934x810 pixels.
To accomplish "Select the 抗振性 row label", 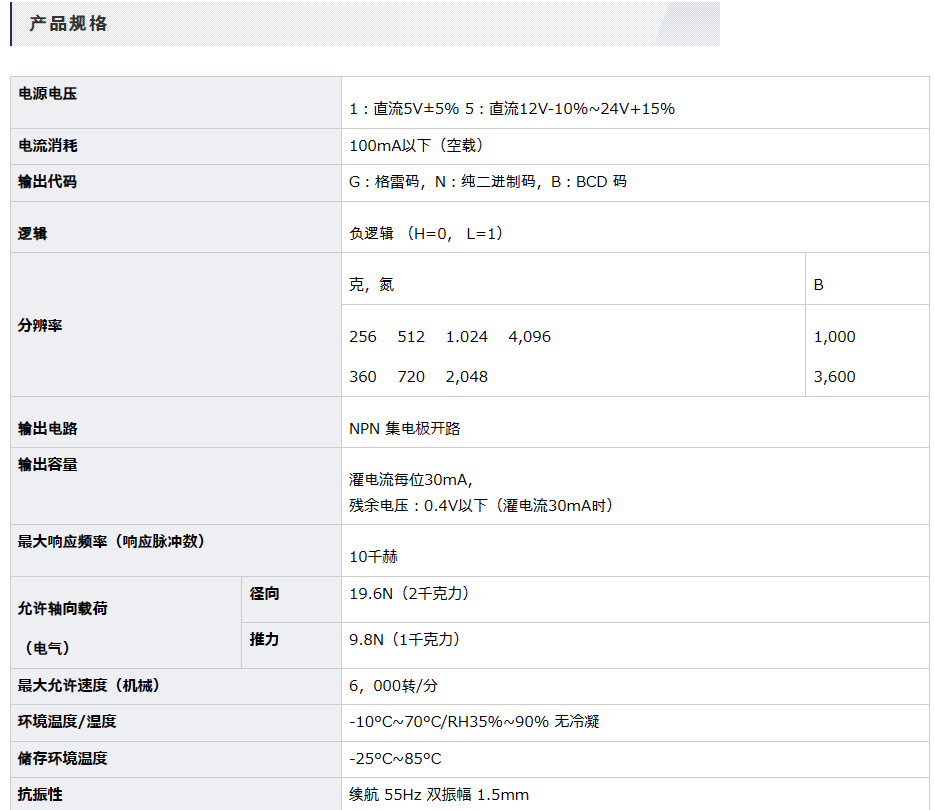I will [x=40, y=795].
